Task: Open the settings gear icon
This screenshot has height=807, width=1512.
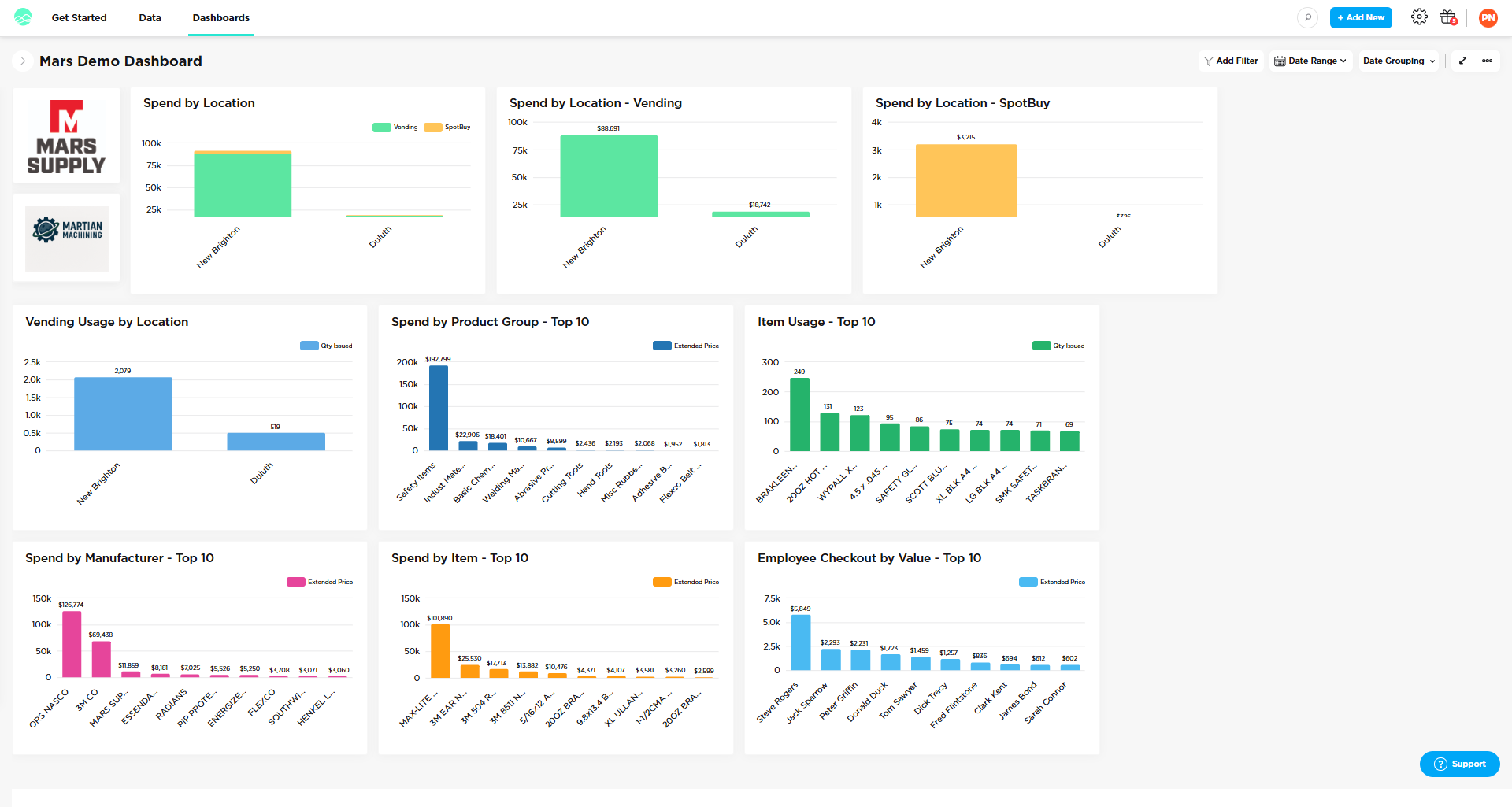Action: pos(1419,17)
